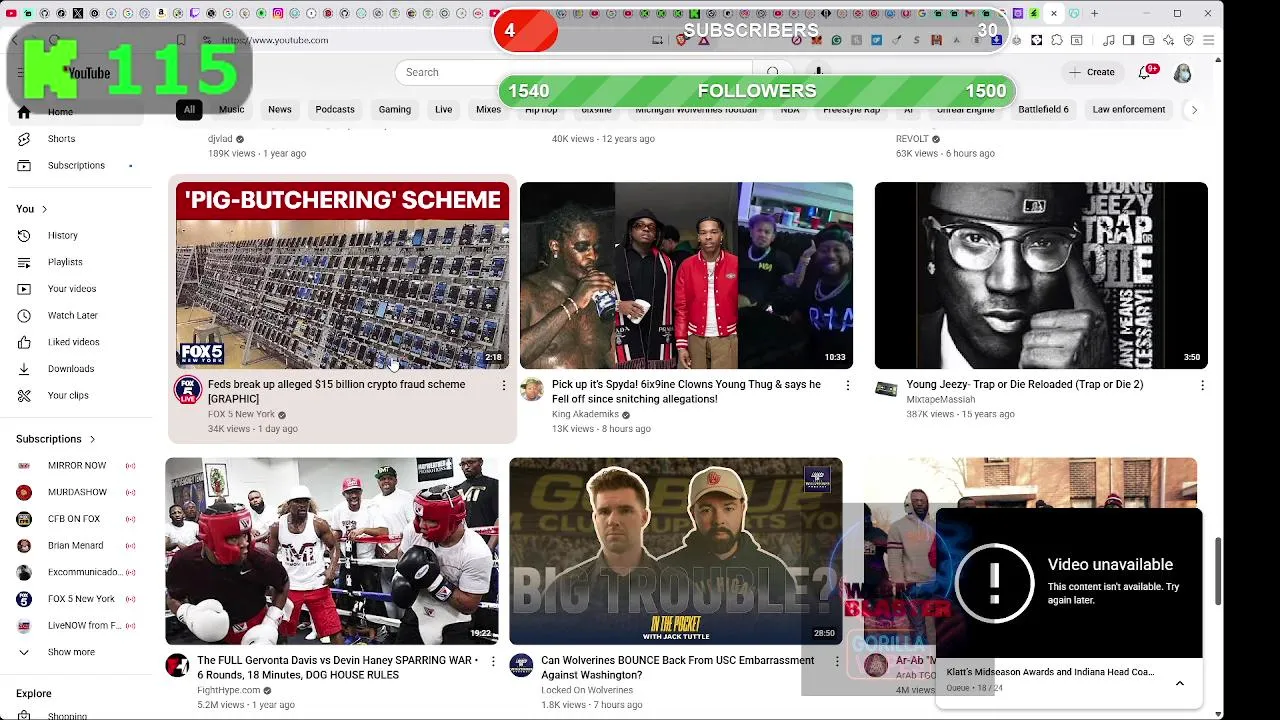Image resolution: width=1280 pixels, height=720 pixels.
Task: Open more options for the Gervonta Davis video
Action: coord(492,661)
